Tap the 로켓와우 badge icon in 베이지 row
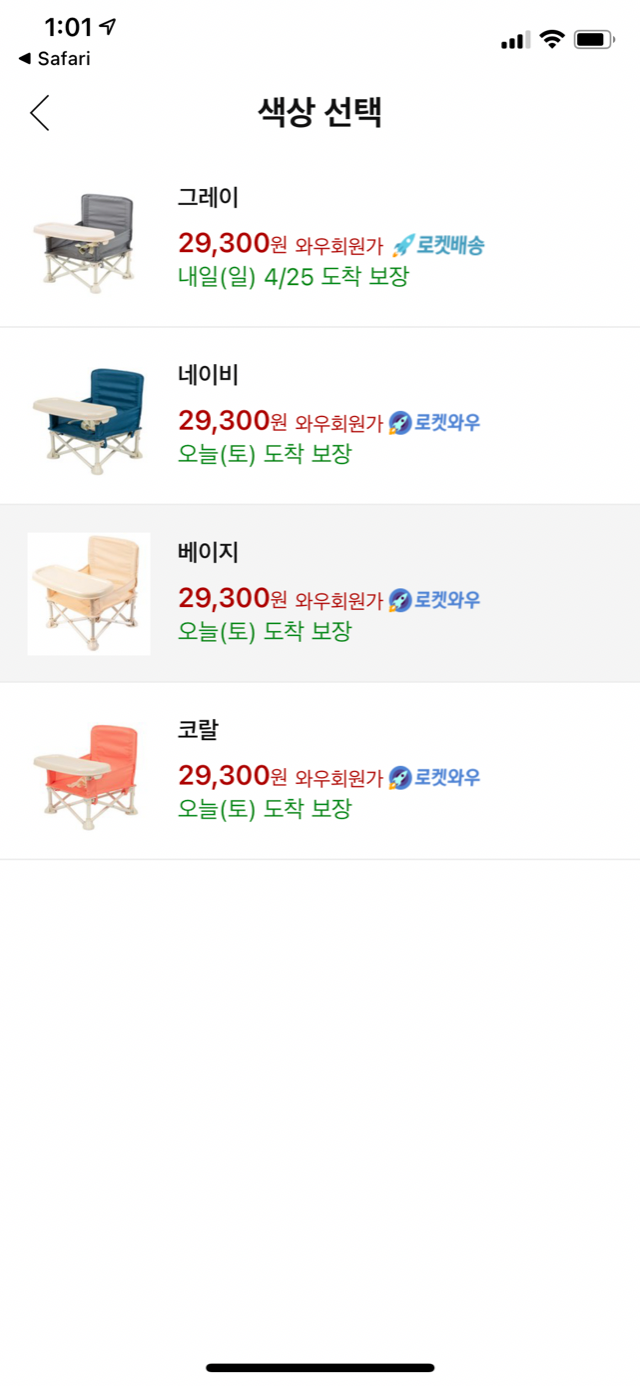The width and height of the screenshot is (640, 1386). (400, 600)
